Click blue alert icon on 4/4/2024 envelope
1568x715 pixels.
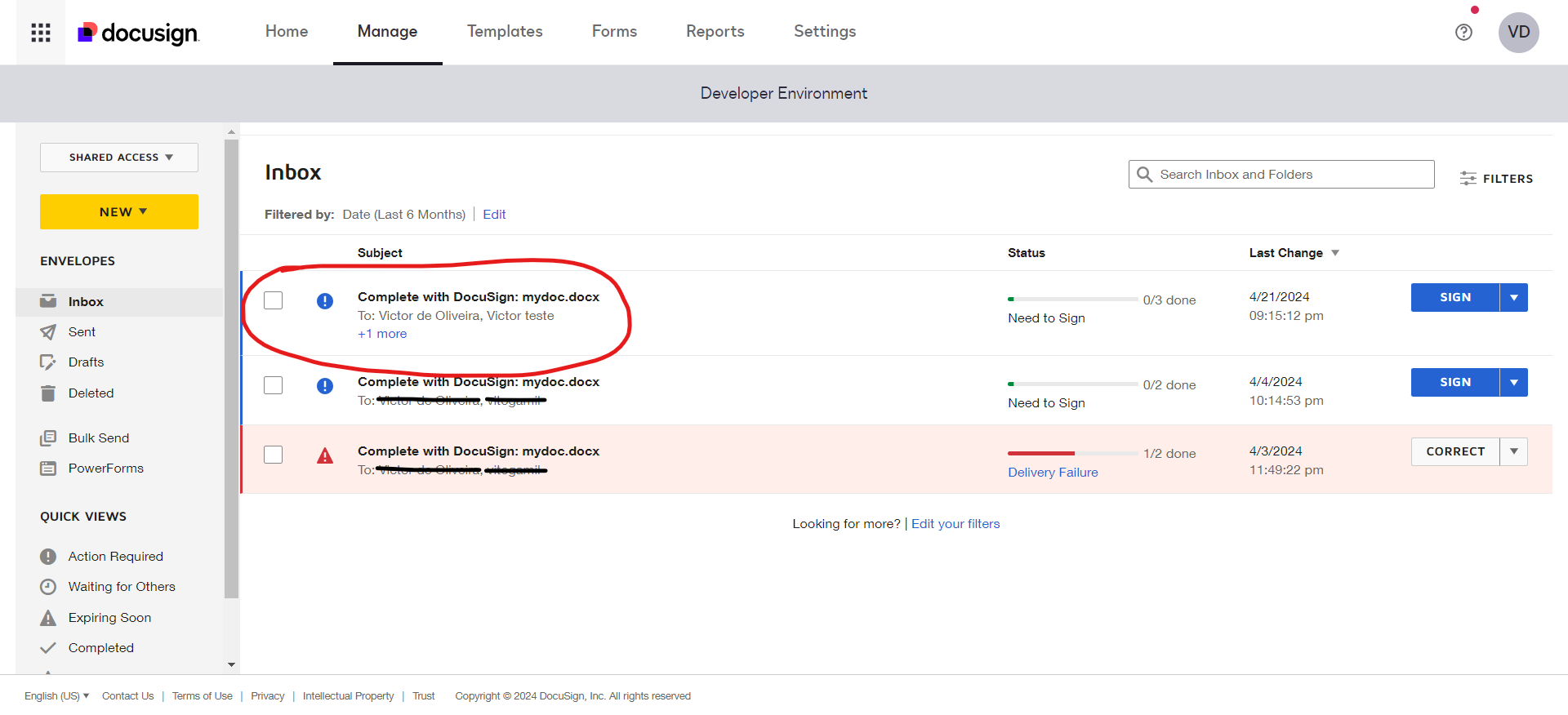(x=325, y=386)
